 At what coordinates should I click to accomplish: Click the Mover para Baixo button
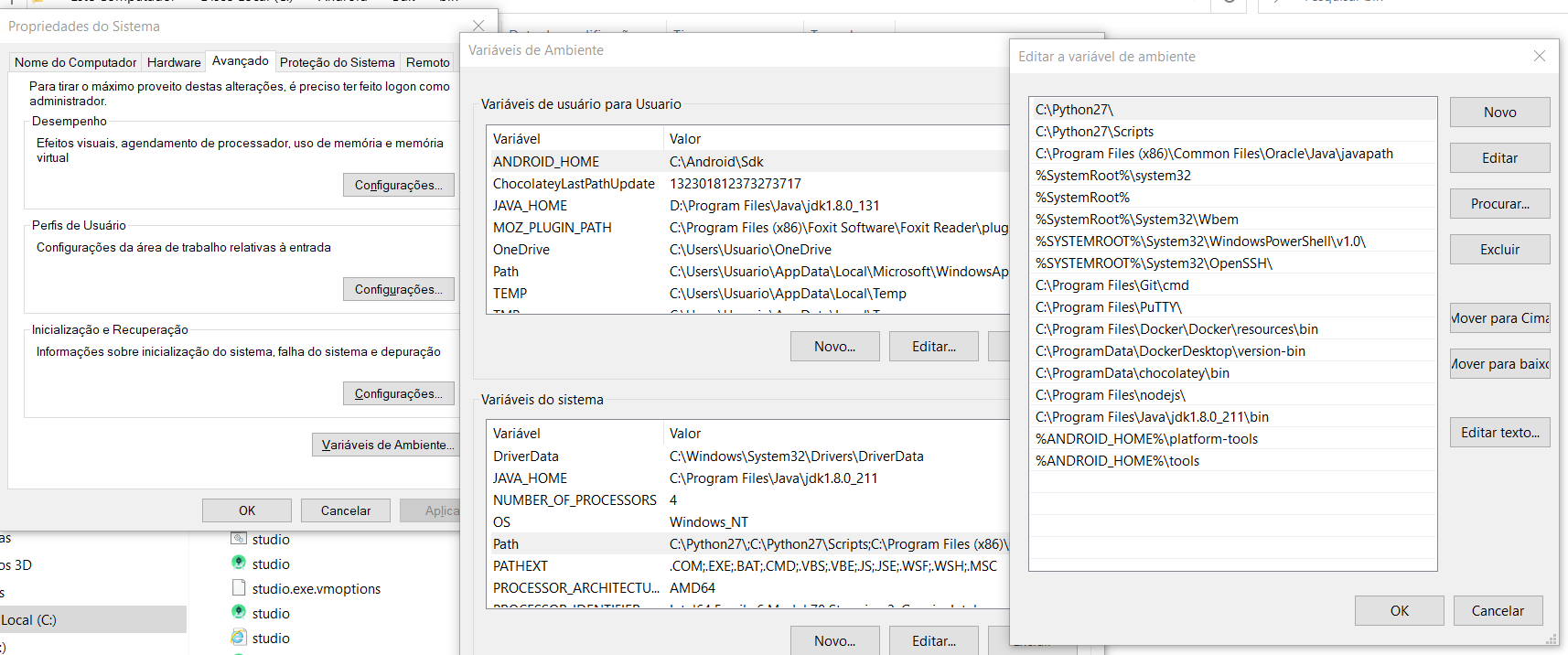pos(1500,364)
